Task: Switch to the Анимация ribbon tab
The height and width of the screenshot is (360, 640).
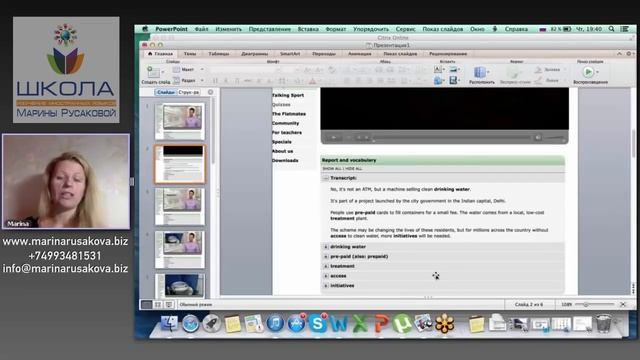Action: coord(360,53)
